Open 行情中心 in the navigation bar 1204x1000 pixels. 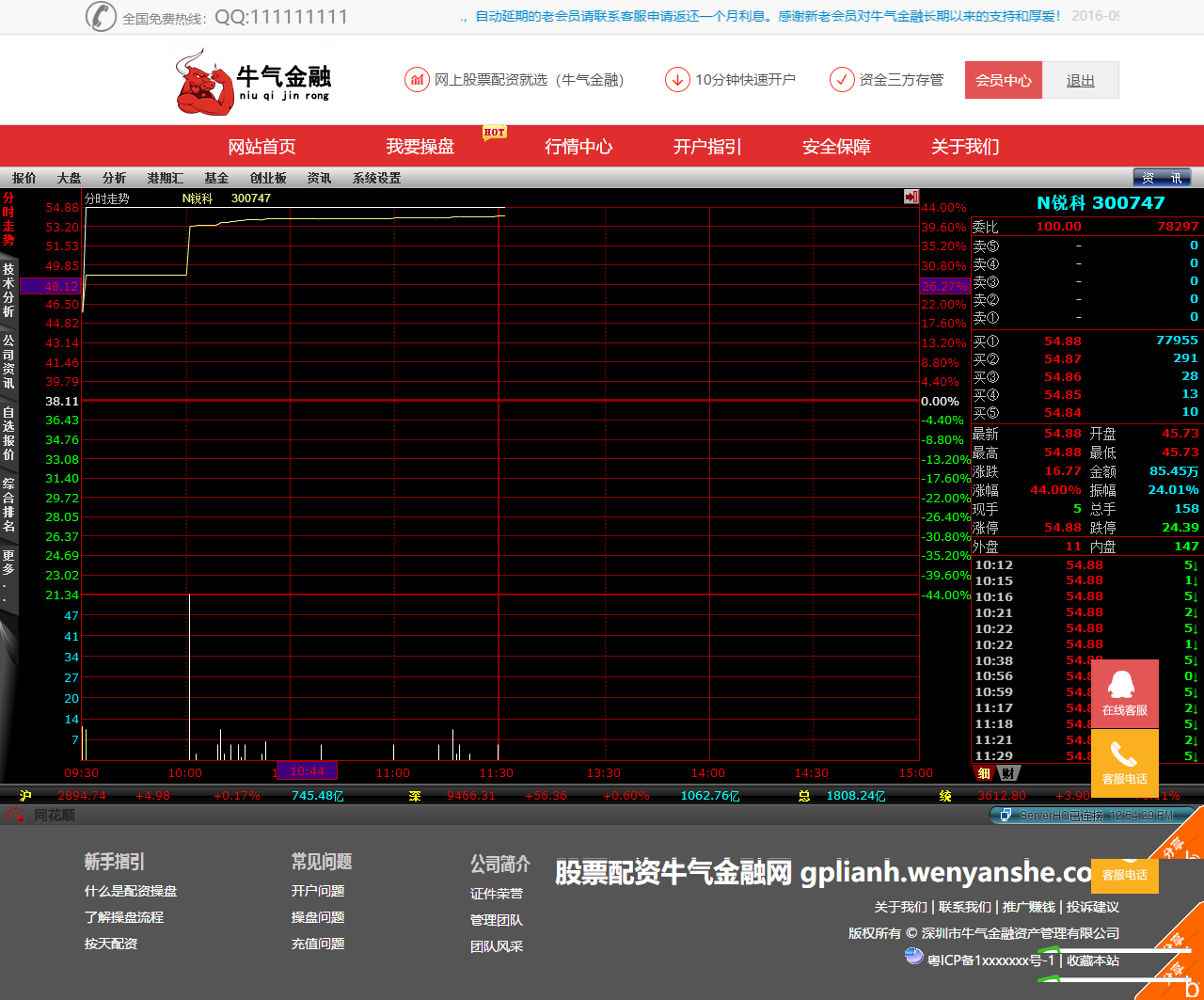(578, 147)
